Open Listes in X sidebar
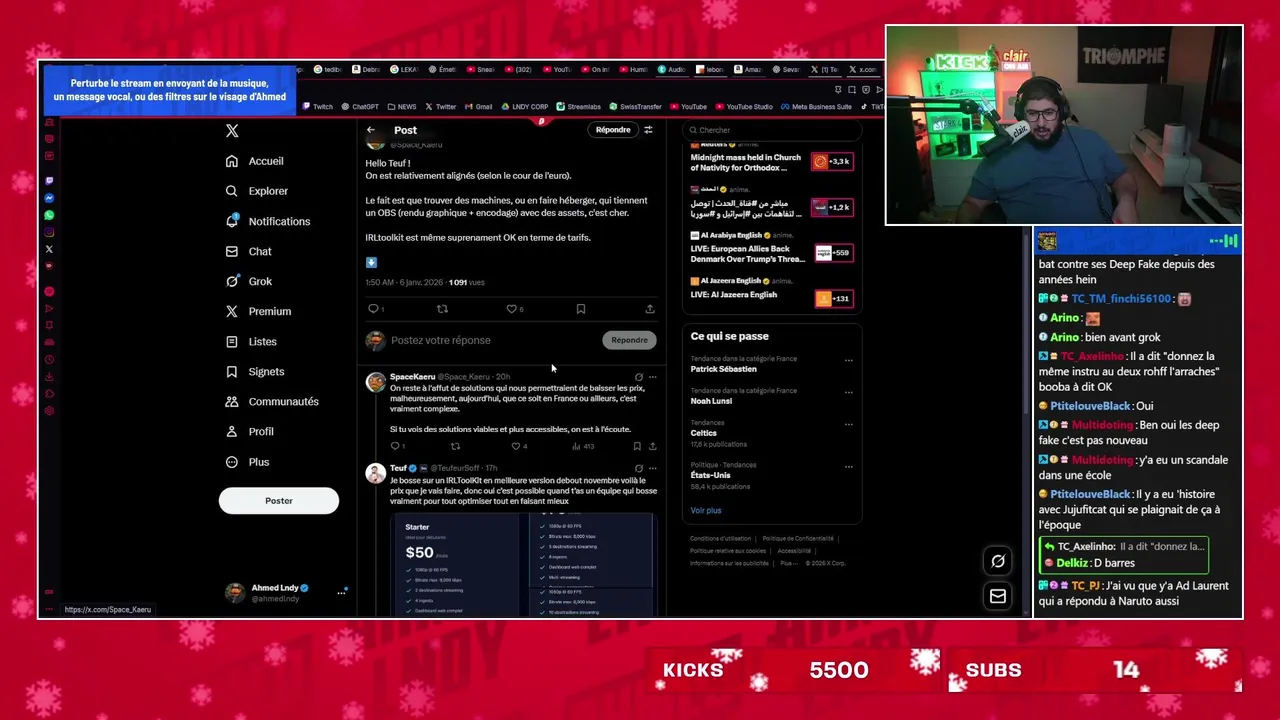 [251, 341]
